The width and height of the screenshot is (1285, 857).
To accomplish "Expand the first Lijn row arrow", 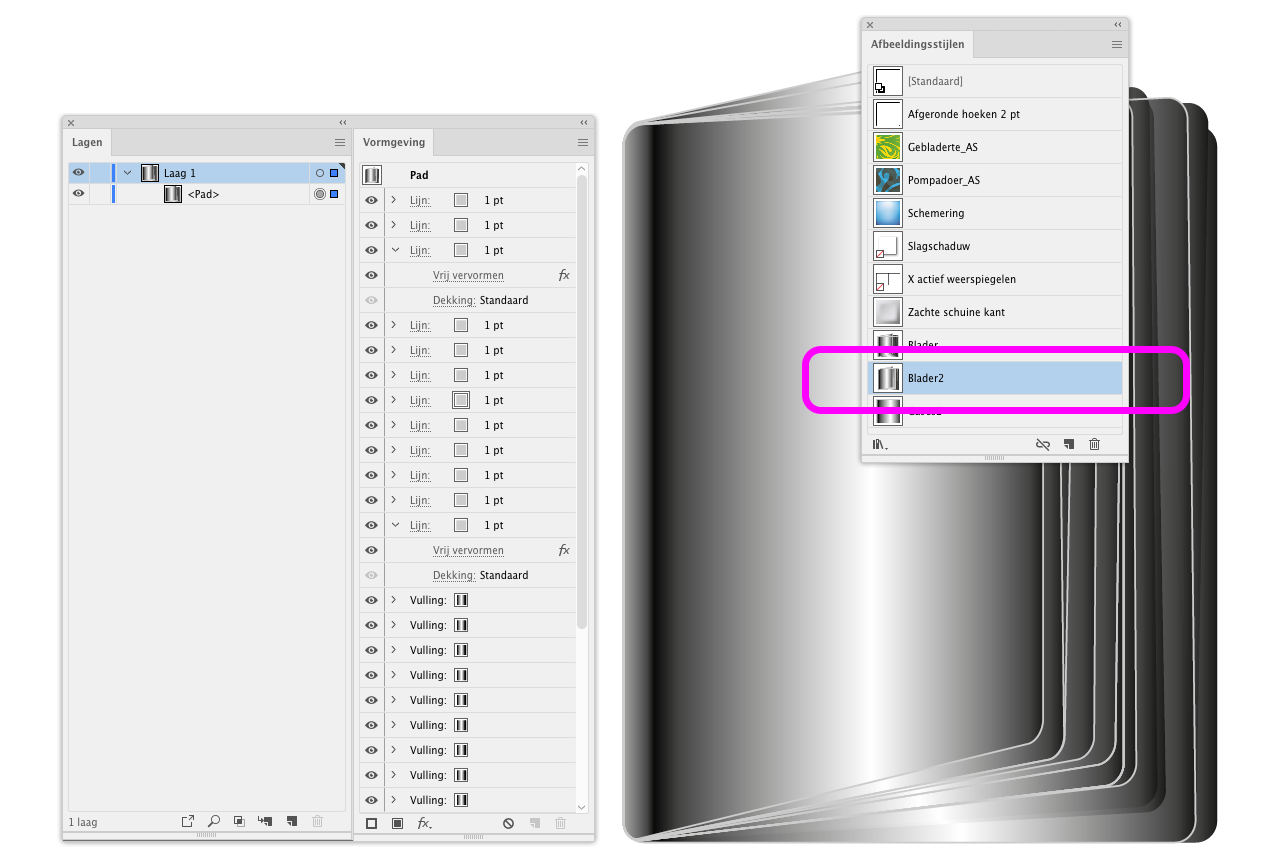I will click(x=394, y=200).
